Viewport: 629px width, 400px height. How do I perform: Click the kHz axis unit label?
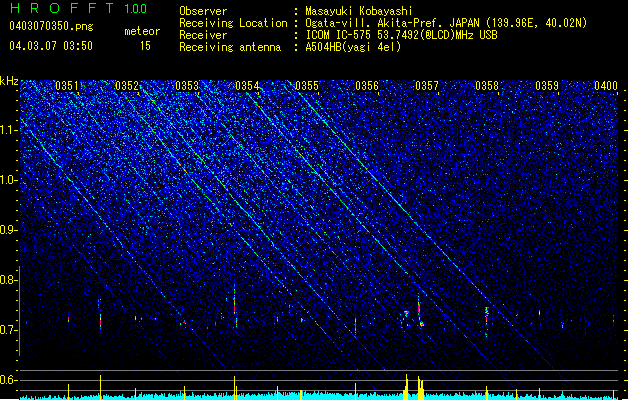point(9,81)
